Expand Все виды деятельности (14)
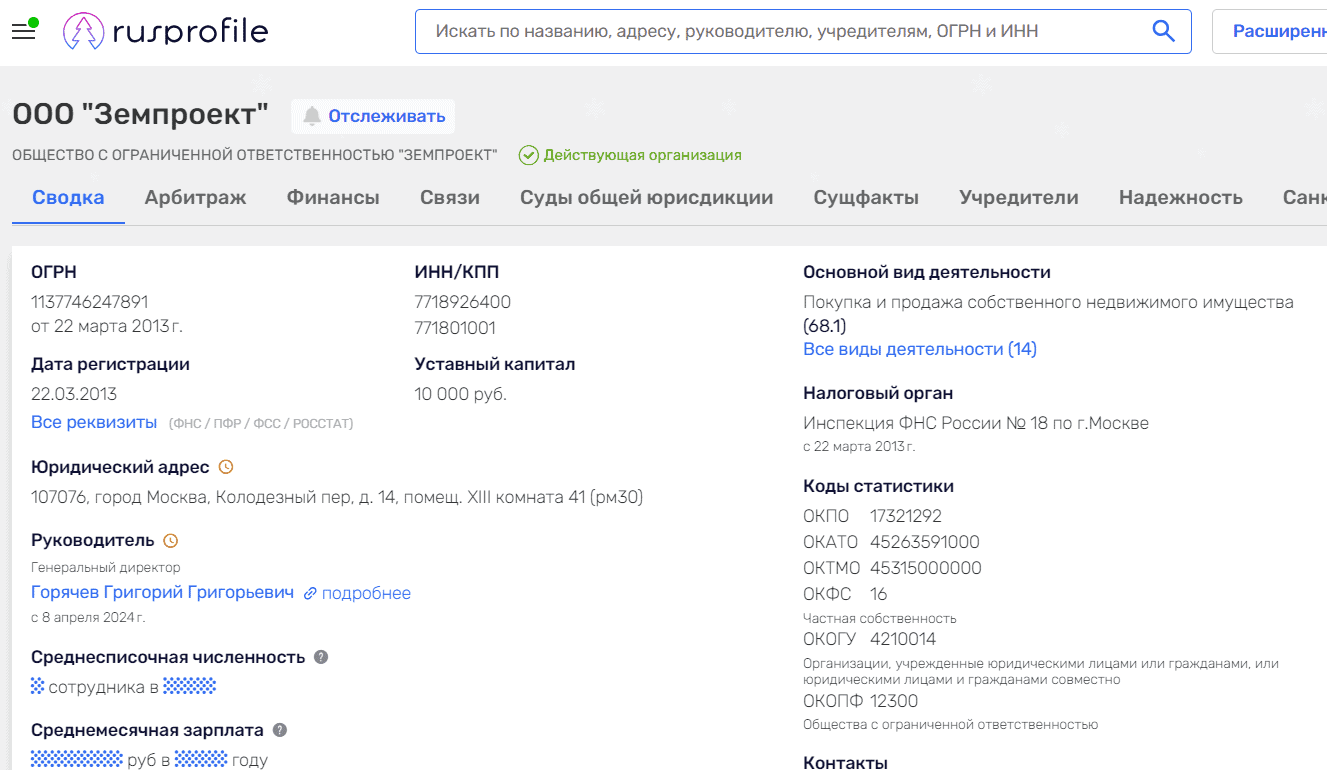The image size is (1327, 770). point(921,348)
